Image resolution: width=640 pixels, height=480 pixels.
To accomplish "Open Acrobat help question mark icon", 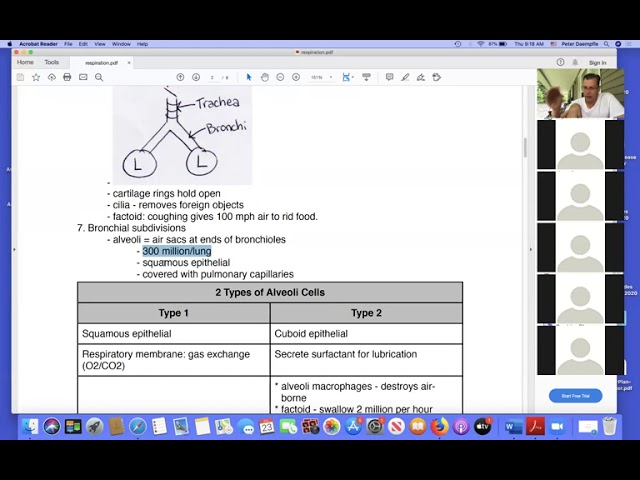I will tap(560, 62).
